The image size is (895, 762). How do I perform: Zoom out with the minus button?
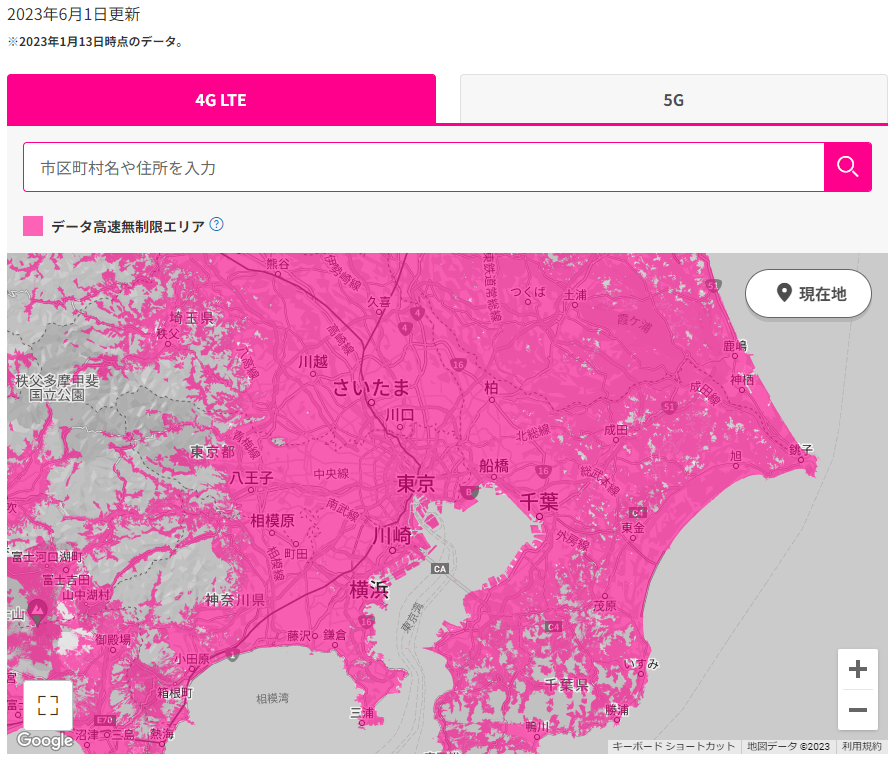click(x=857, y=709)
